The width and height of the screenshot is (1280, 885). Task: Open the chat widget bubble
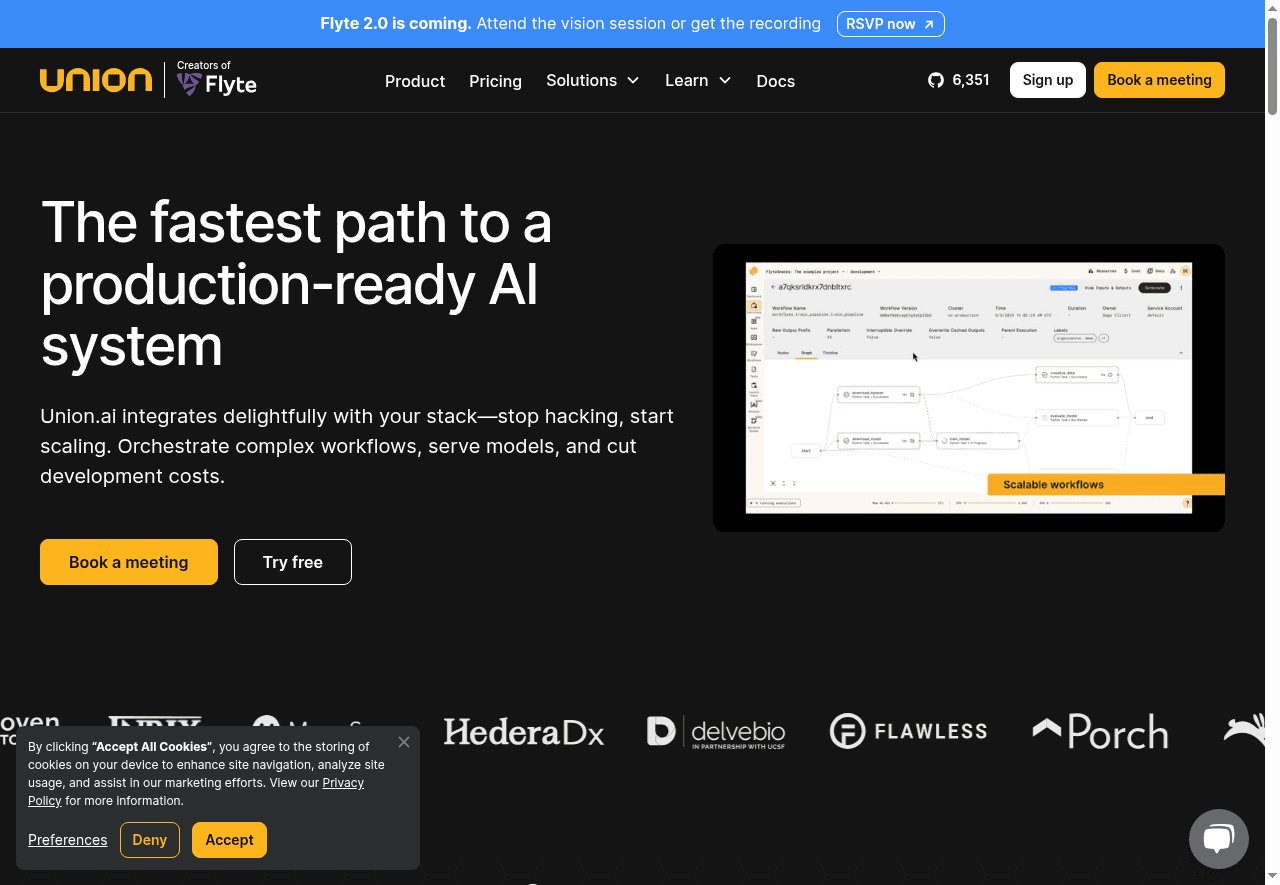pos(1218,838)
